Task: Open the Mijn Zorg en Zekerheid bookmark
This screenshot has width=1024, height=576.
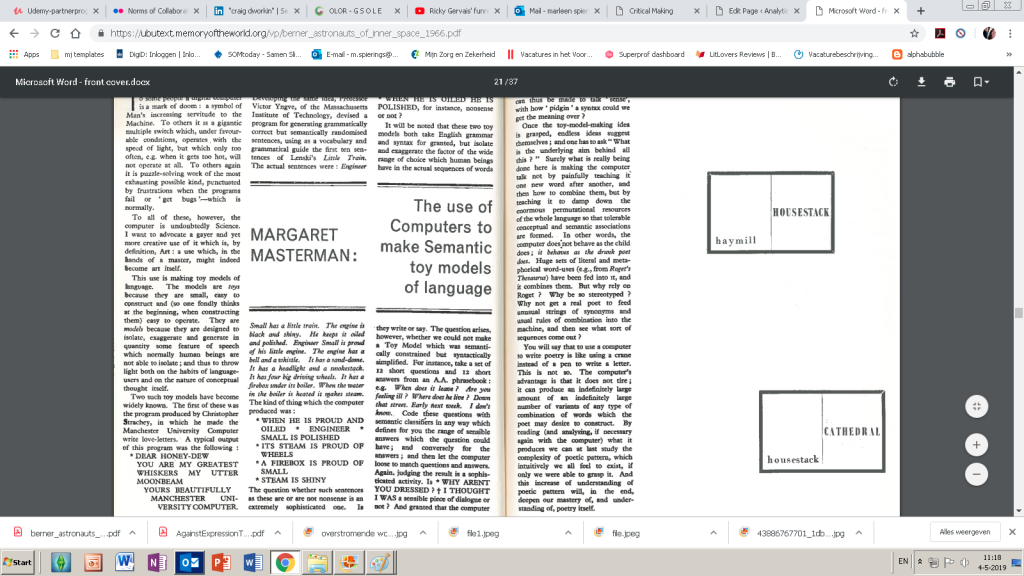Action: click(x=453, y=54)
